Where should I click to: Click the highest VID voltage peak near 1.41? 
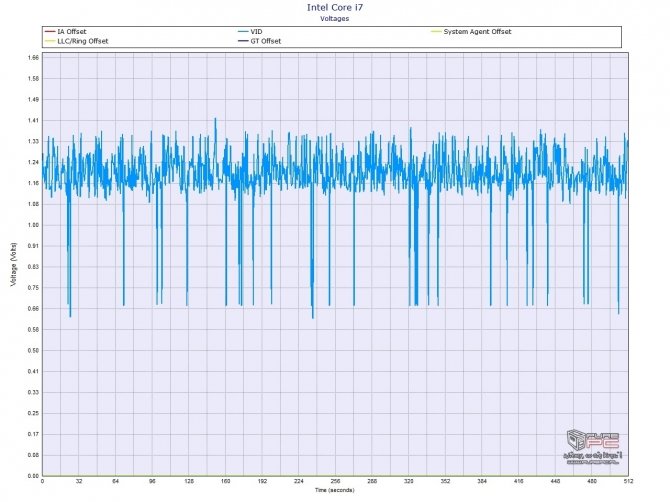tap(215, 119)
